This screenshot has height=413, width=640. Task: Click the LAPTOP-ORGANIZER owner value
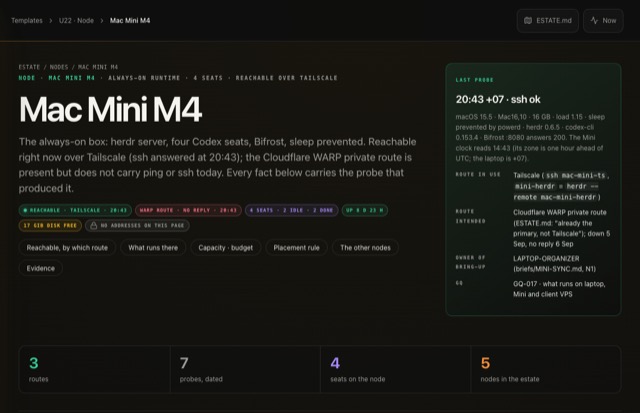[x=554, y=264]
